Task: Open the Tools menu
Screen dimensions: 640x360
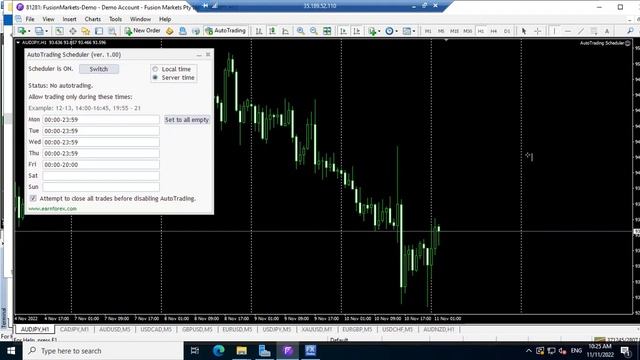Action: point(116,19)
